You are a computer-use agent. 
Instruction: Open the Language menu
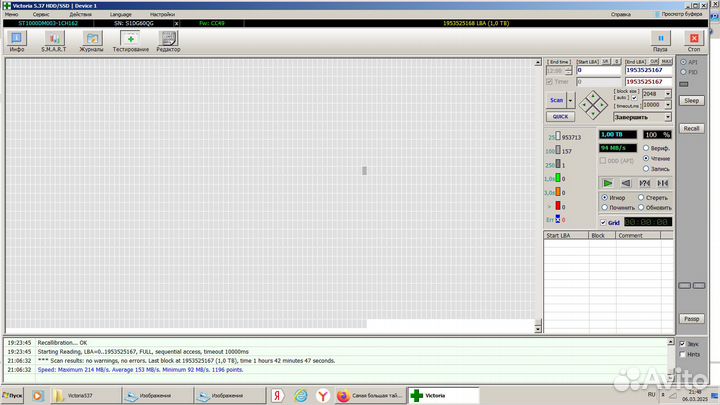coord(120,15)
